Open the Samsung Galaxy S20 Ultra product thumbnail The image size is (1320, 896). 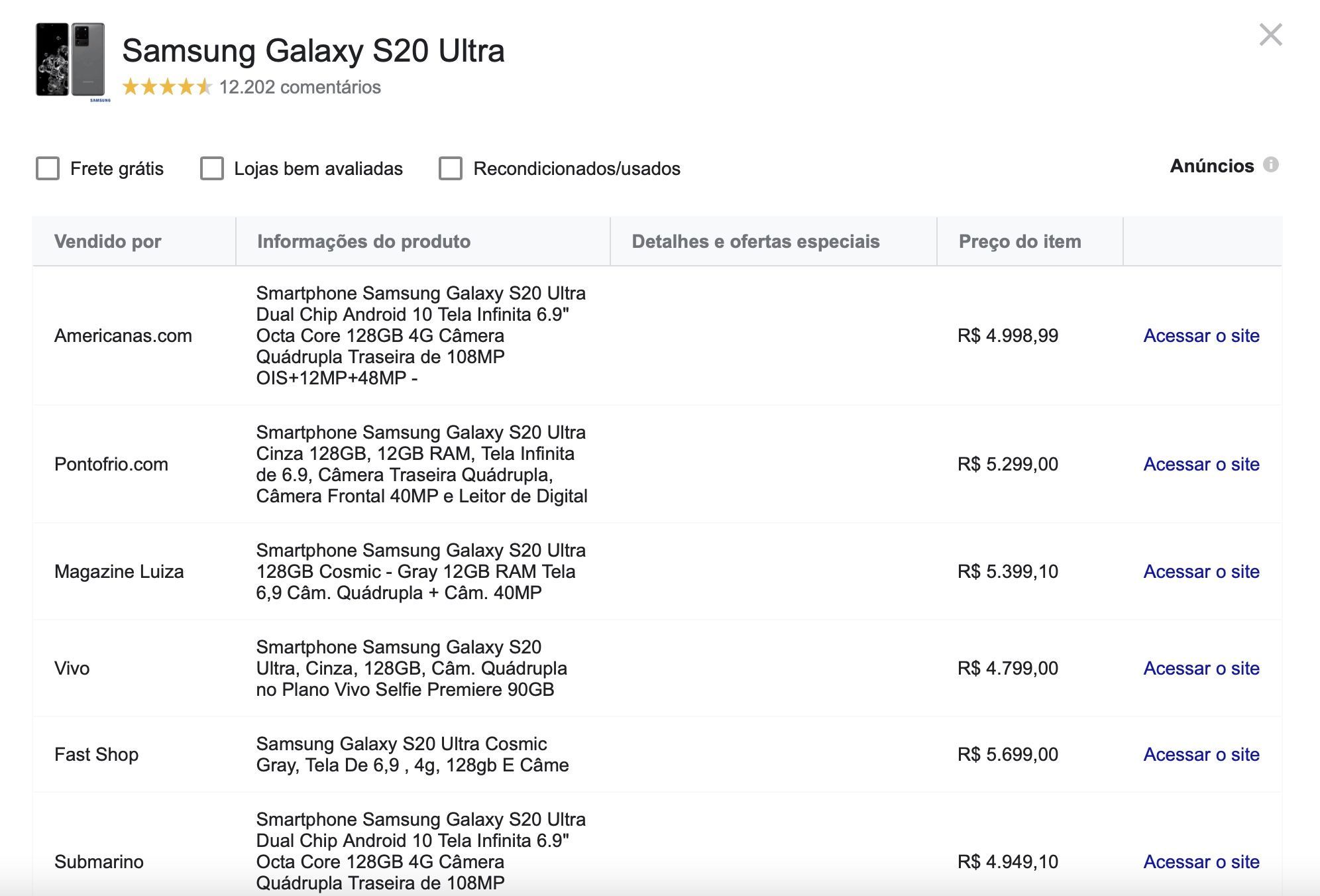pyautogui.click(x=73, y=62)
